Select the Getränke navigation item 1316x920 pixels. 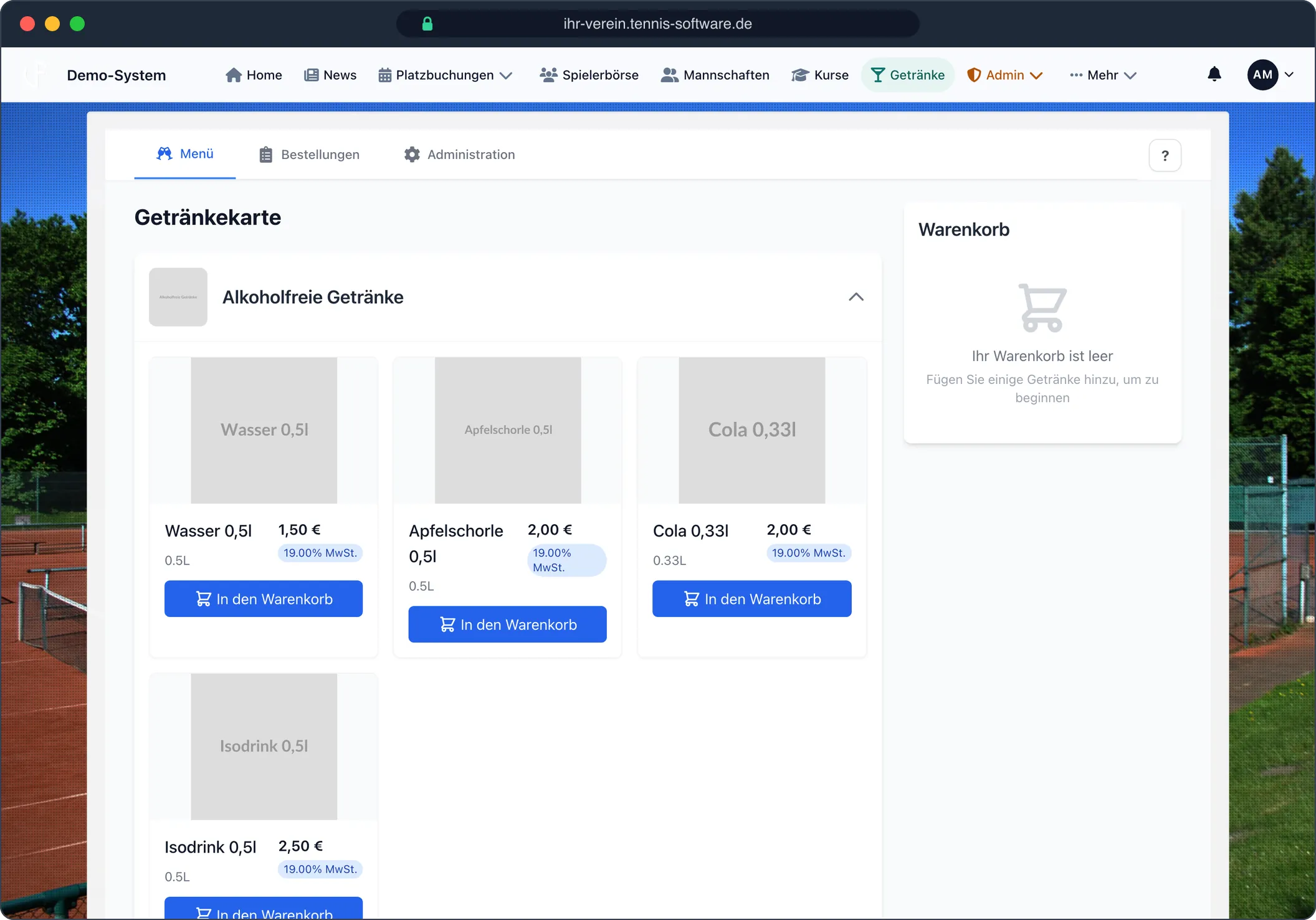coord(907,75)
